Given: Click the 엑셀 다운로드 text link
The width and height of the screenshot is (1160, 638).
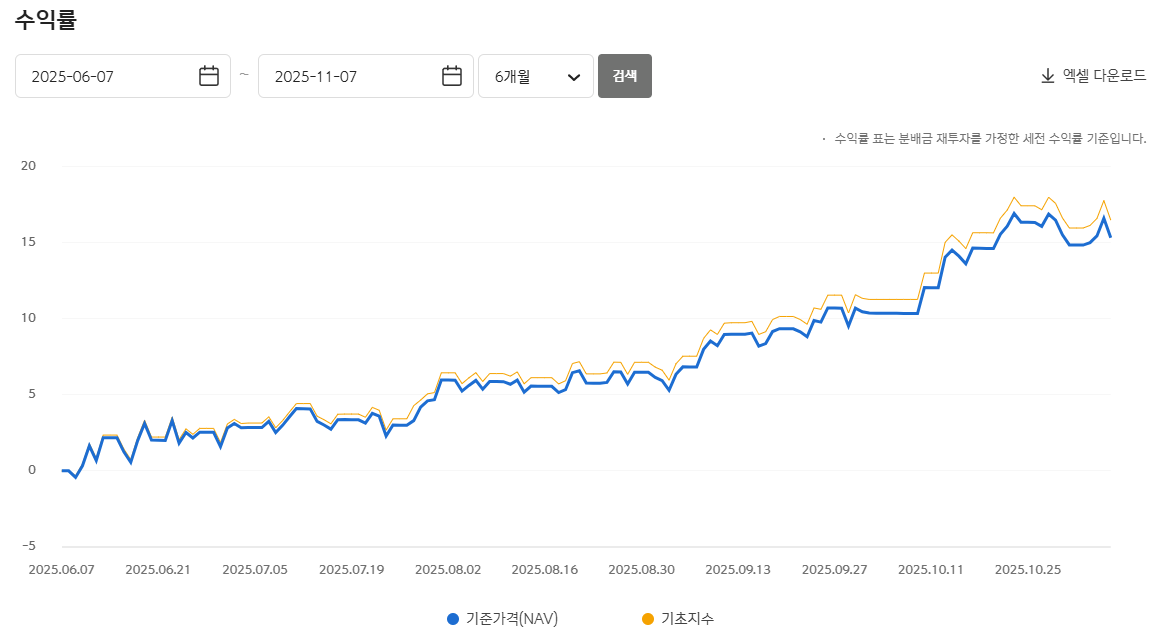Looking at the screenshot, I should tap(1104, 76).
